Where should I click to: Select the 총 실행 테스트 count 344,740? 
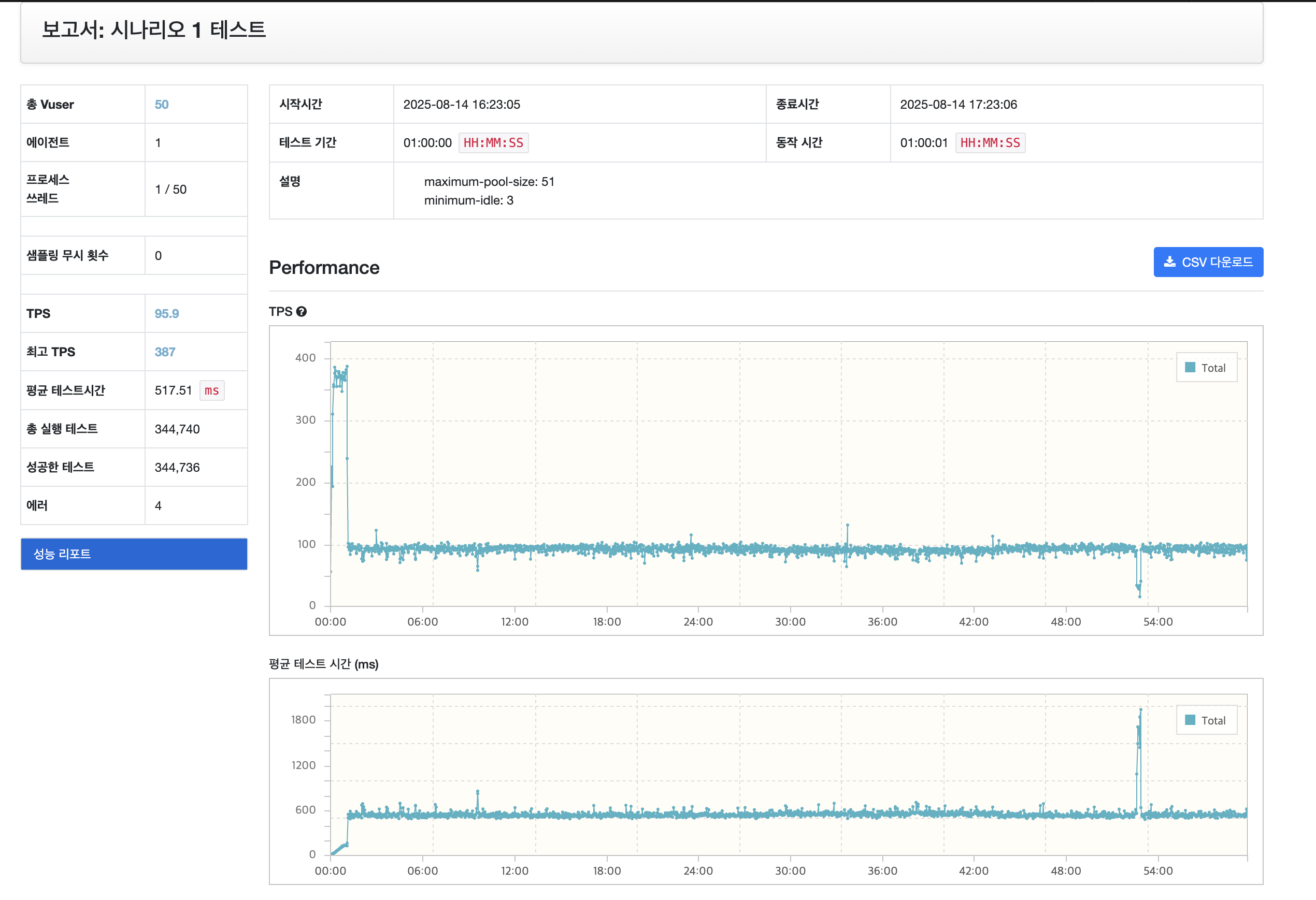tap(177, 429)
